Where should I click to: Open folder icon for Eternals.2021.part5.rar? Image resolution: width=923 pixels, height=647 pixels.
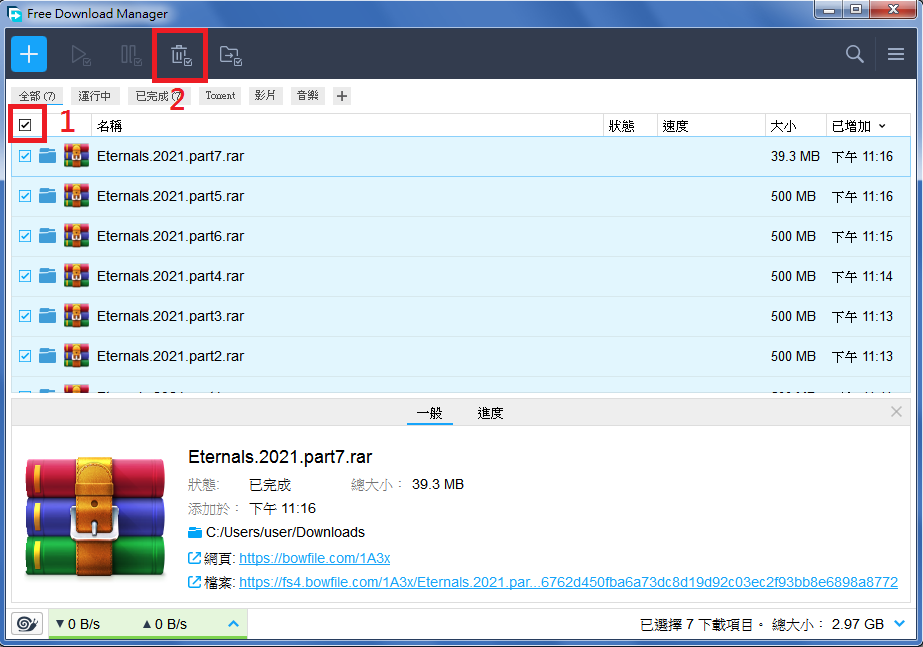(x=47, y=196)
